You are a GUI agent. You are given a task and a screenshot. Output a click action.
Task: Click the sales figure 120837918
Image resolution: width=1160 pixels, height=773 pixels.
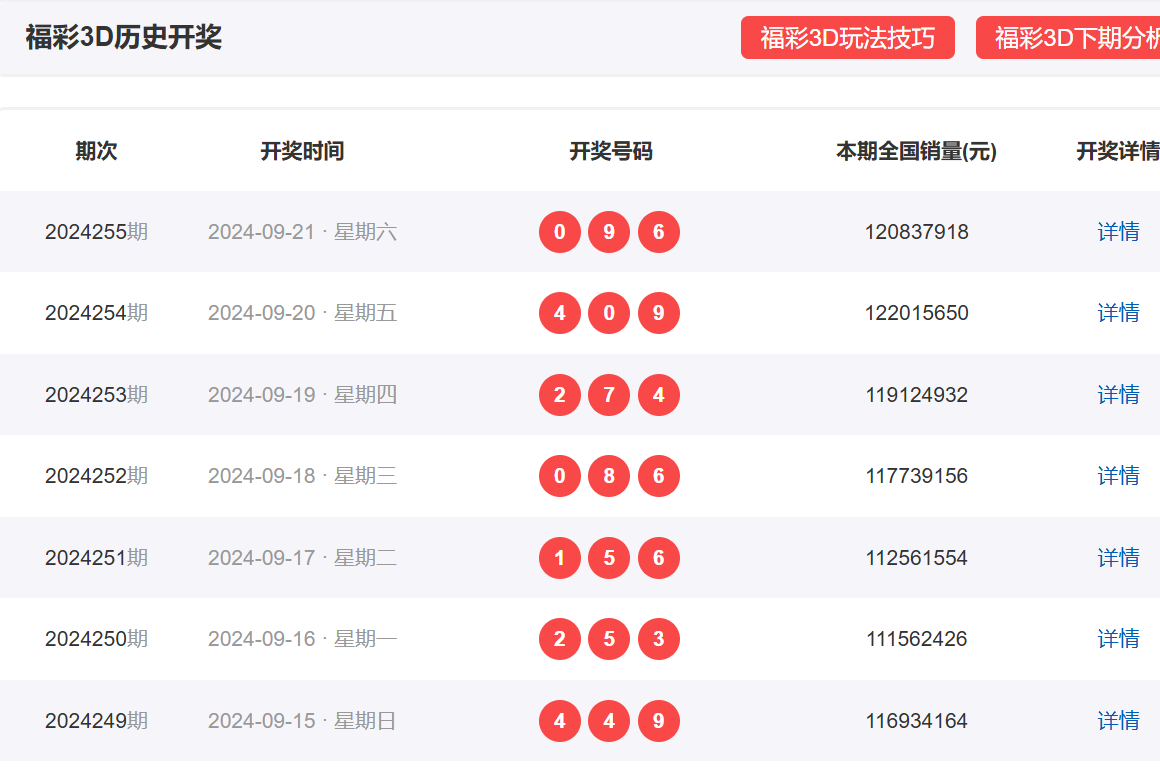tap(916, 232)
